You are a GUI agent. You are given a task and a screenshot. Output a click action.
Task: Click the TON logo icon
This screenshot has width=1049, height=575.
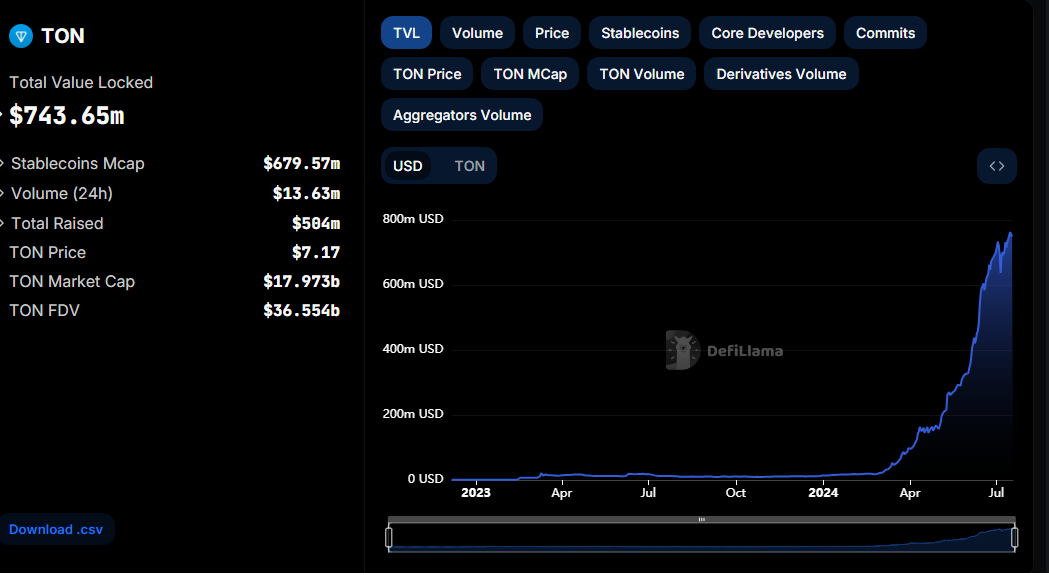21,36
